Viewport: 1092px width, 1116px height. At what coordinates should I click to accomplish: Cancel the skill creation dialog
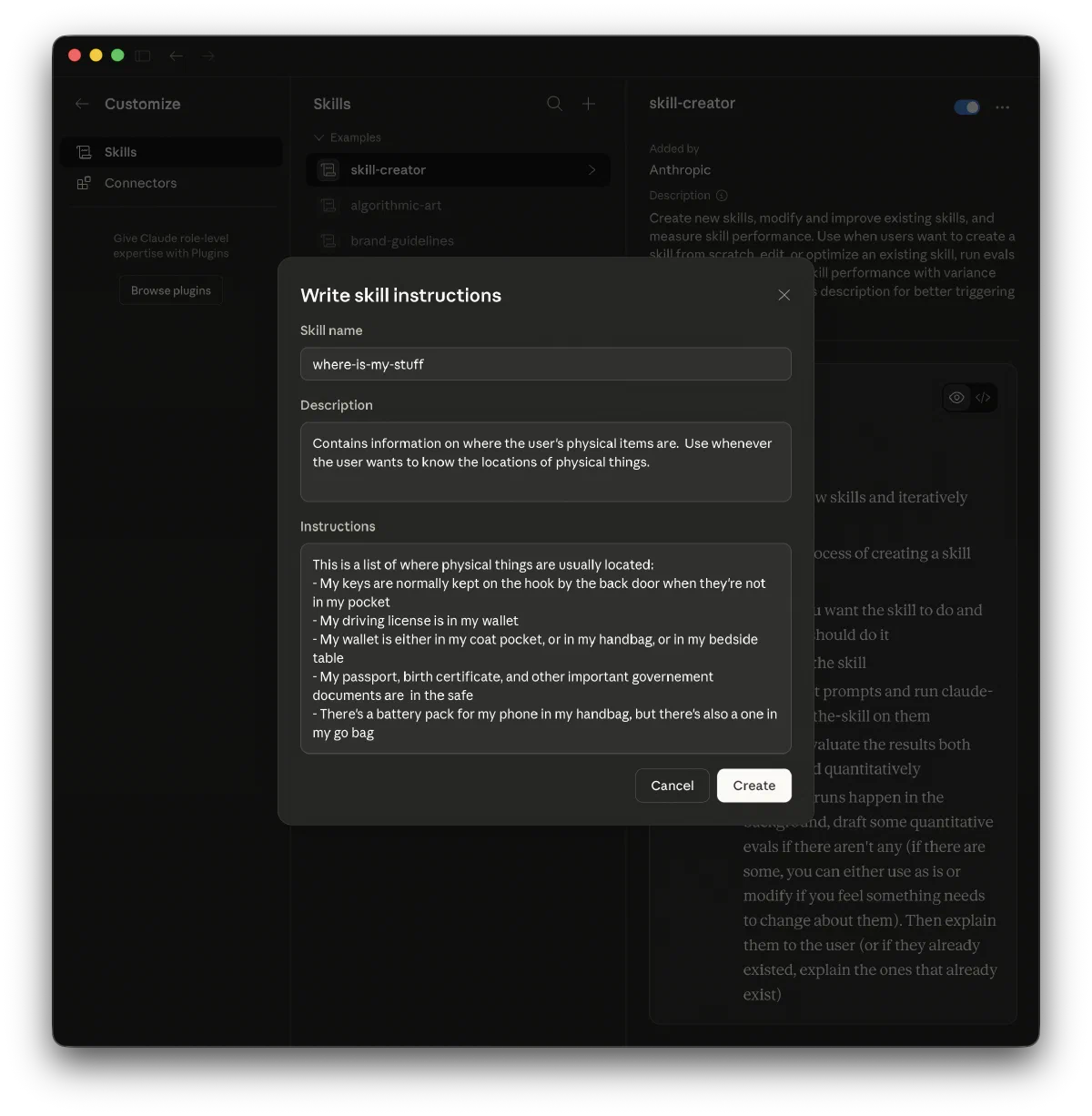click(672, 786)
